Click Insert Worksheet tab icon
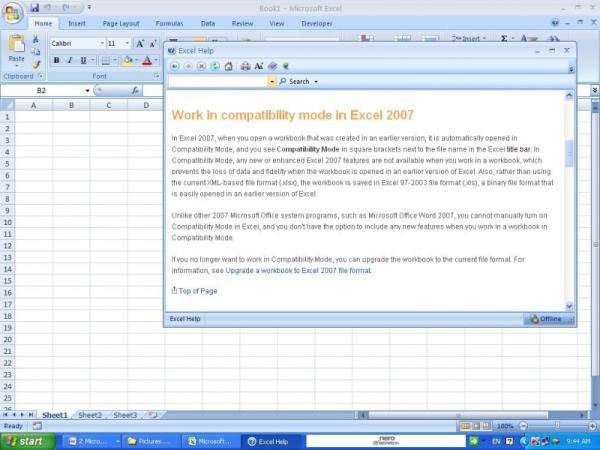Image resolution: width=600 pixels, height=450 pixels. pyautogui.click(x=153, y=414)
